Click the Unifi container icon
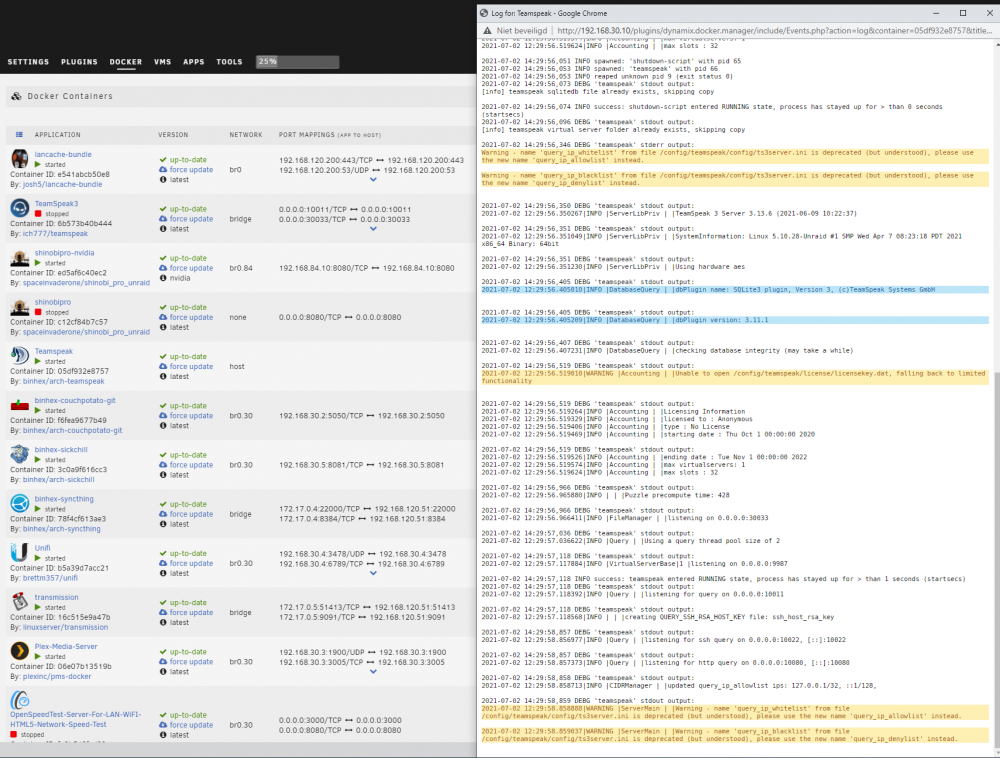 coord(20,551)
